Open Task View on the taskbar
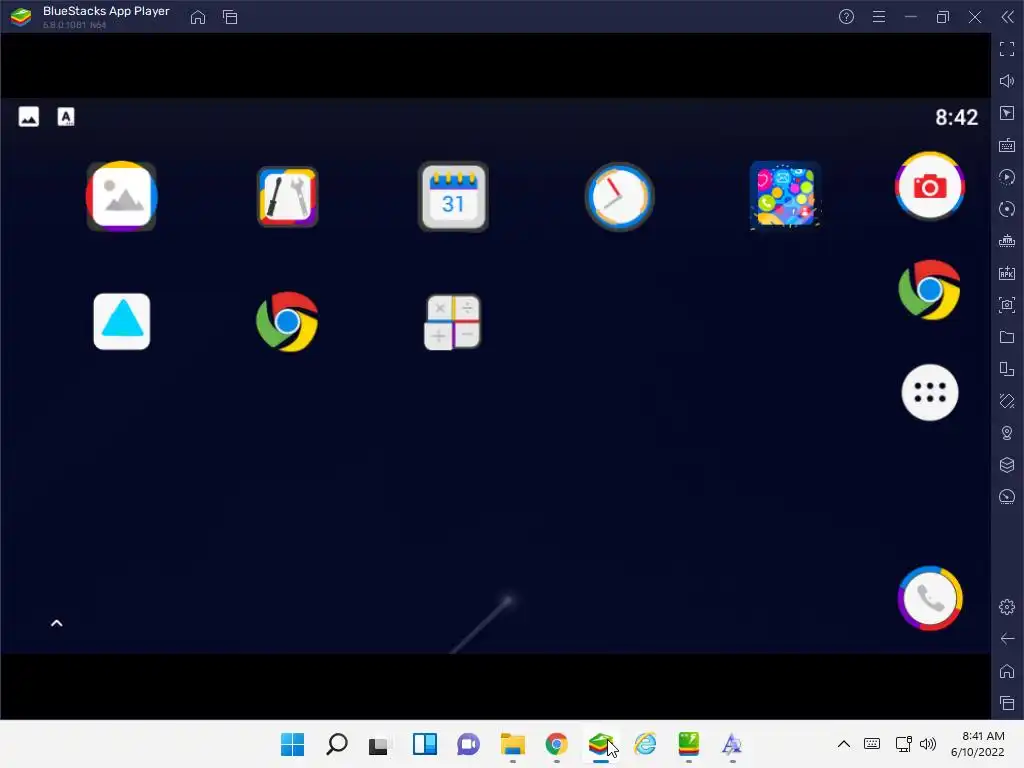 click(379, 745)
